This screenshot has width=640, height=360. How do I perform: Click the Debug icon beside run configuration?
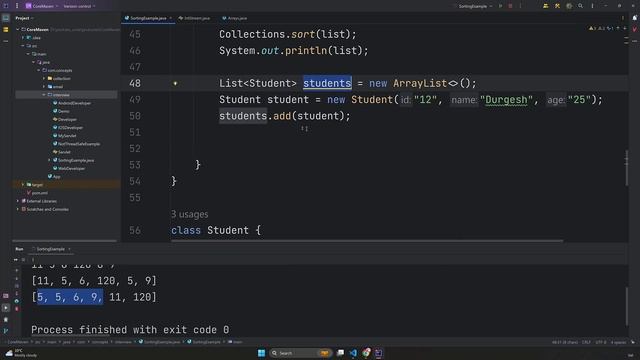[500, 6]
